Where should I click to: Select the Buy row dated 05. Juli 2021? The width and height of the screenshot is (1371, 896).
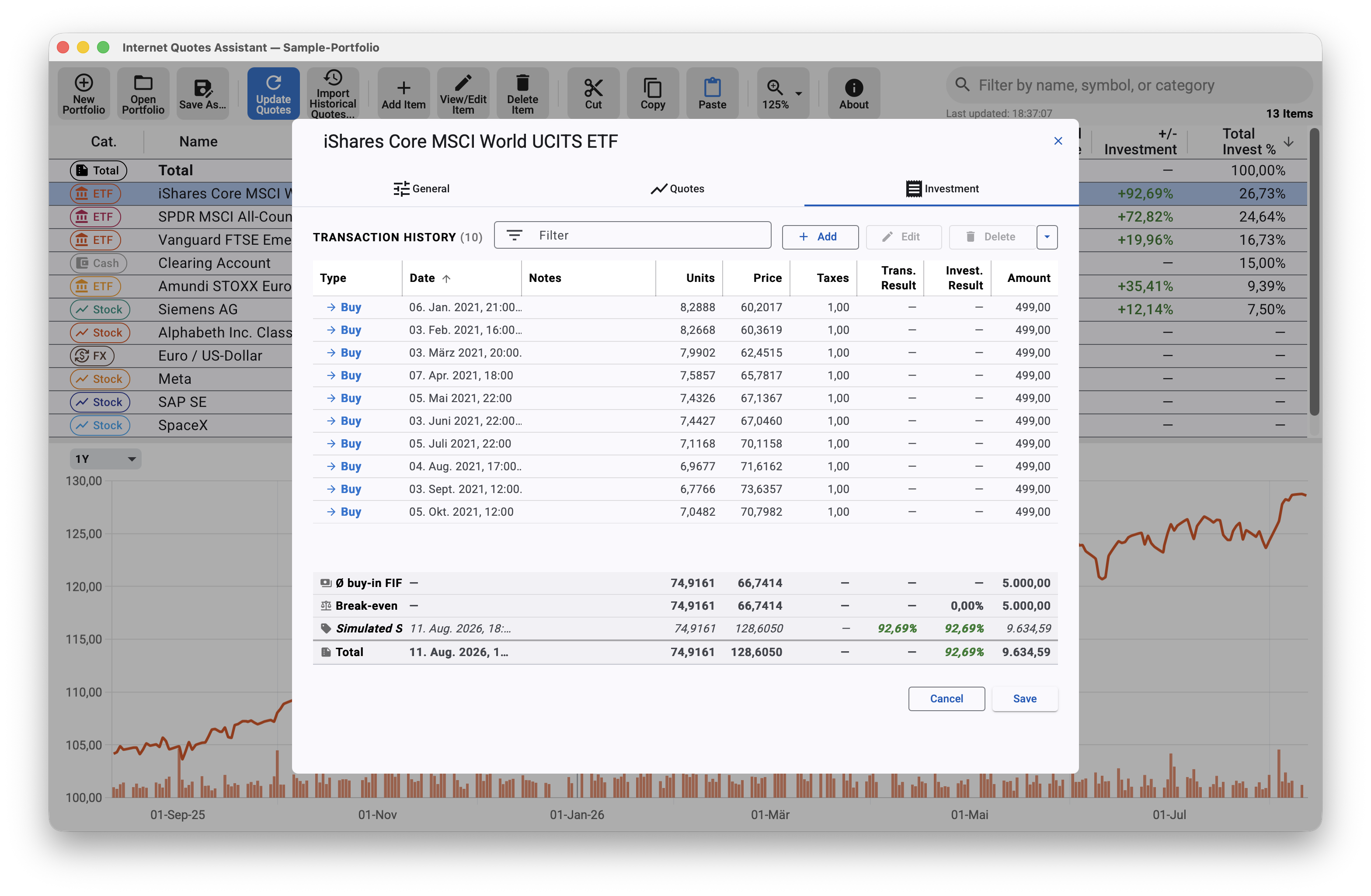[685, 444]
